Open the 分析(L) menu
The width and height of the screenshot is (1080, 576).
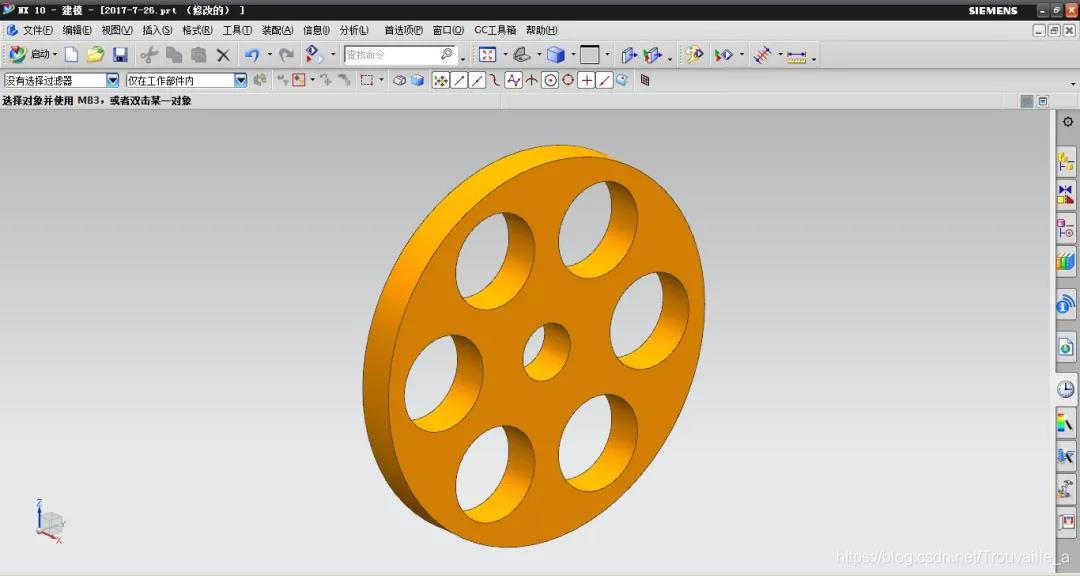354,30
